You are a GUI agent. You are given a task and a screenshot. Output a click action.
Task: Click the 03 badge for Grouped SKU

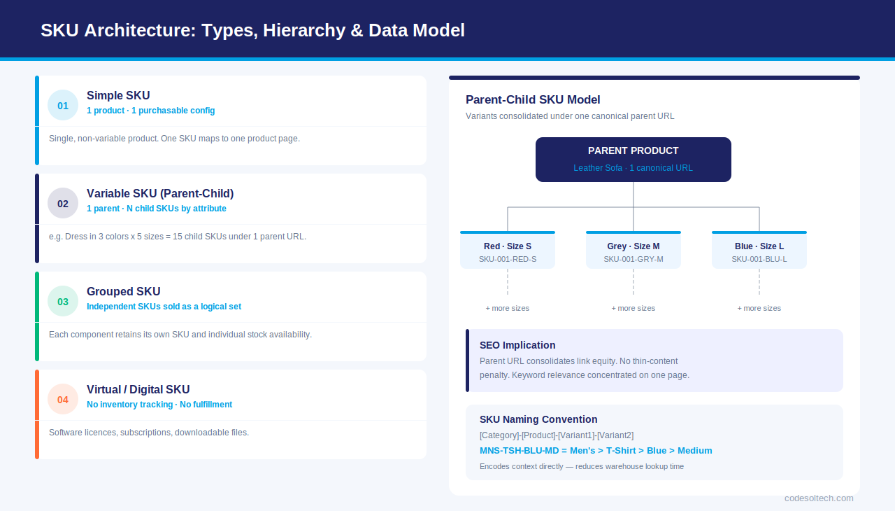(63, 301)
